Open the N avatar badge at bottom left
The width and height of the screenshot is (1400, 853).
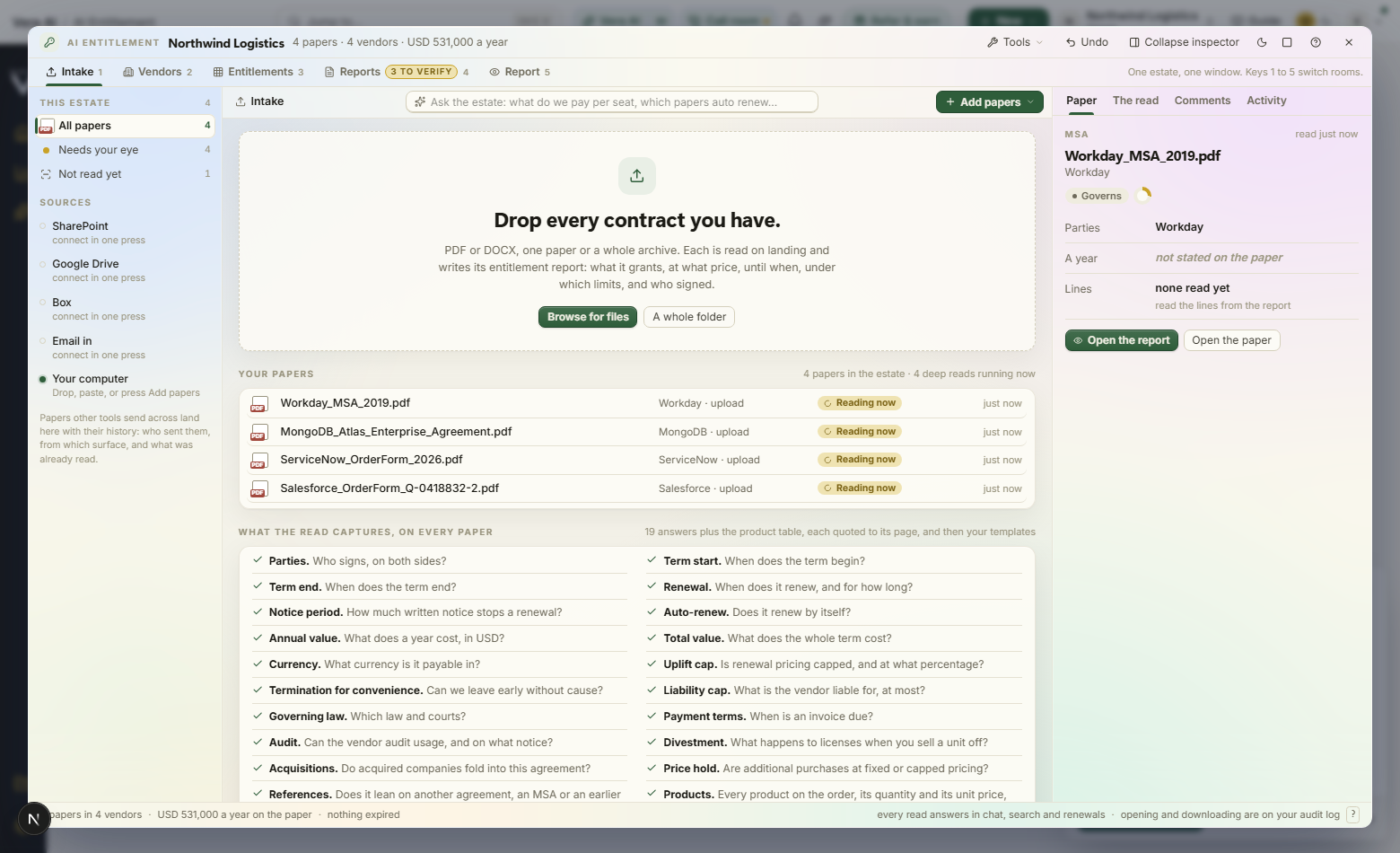[34, 819]
